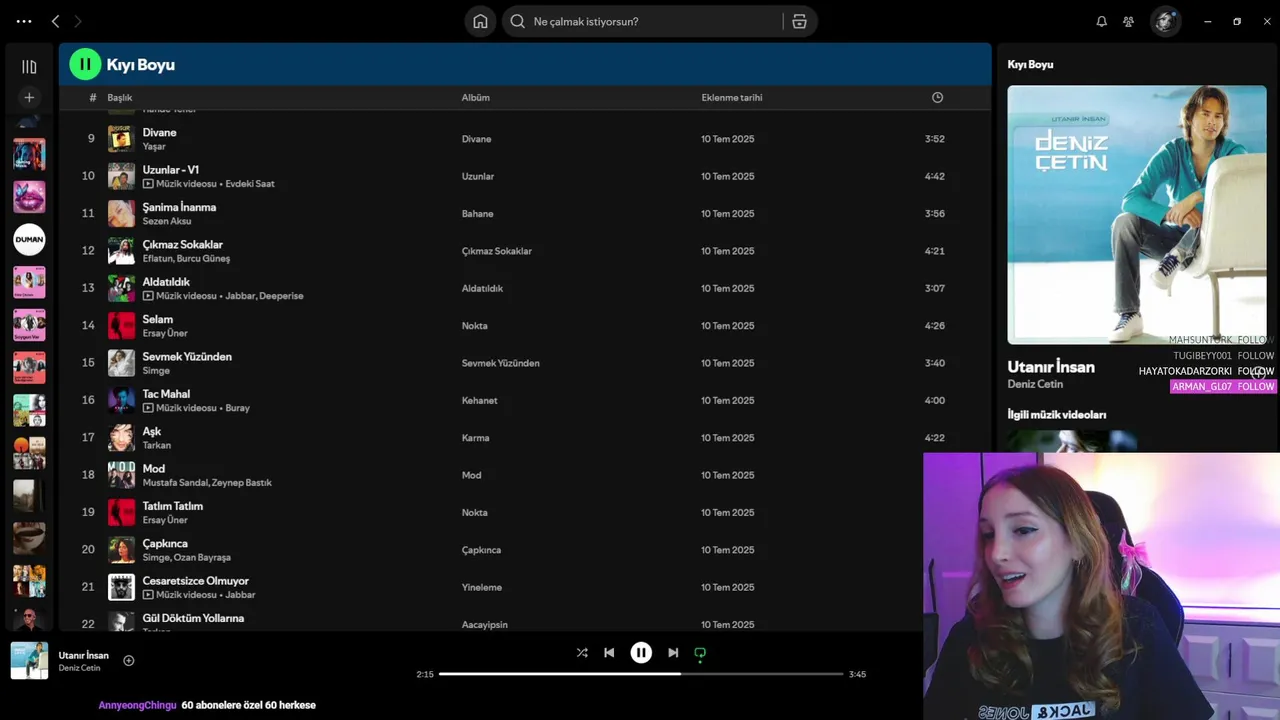Screen dimensions: 1280x720
Task: Open the user profile avatar
Action: pyautogui.click(x=1165, y=21)
